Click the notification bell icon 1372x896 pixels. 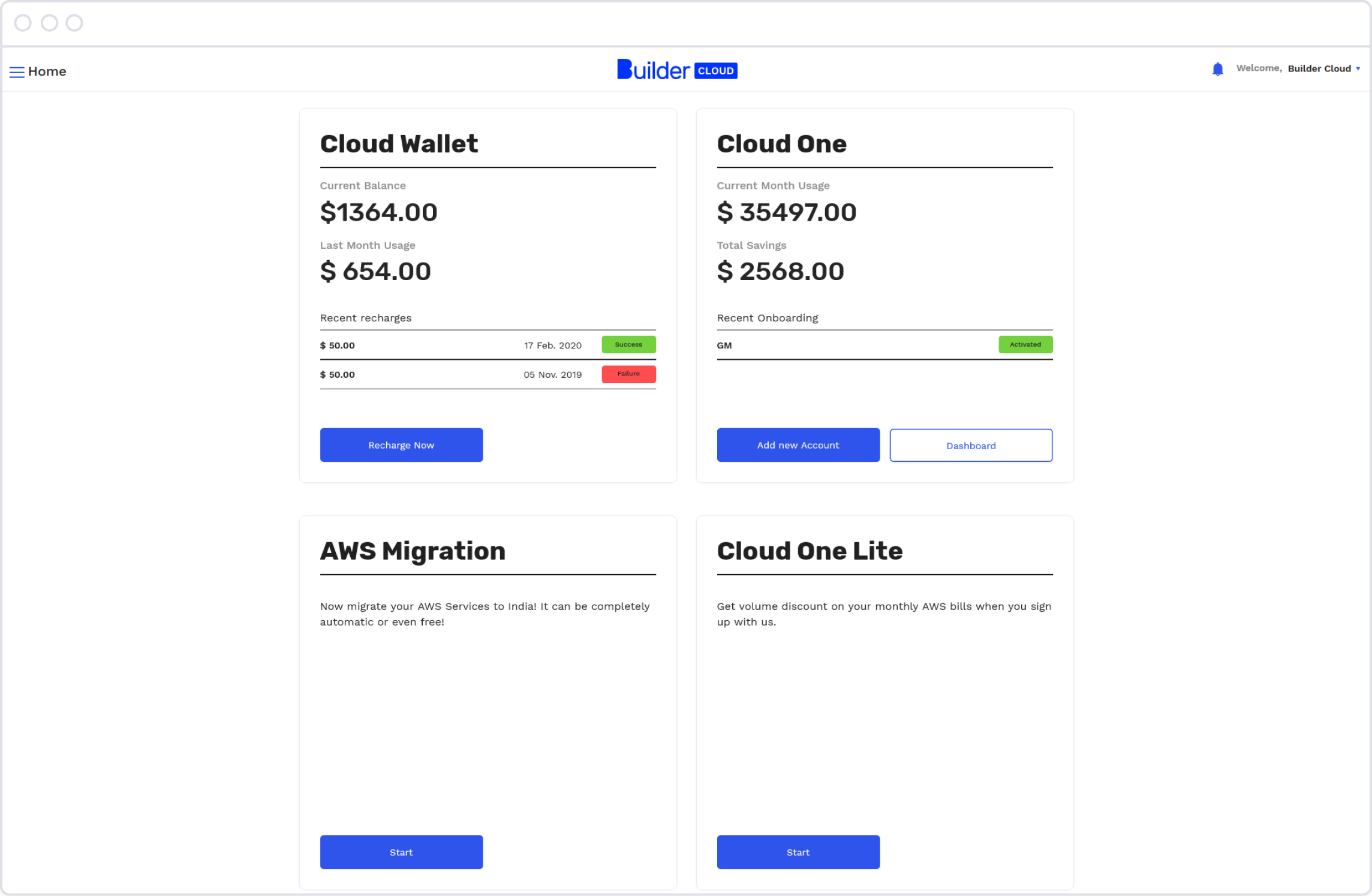coord(1217,69)
